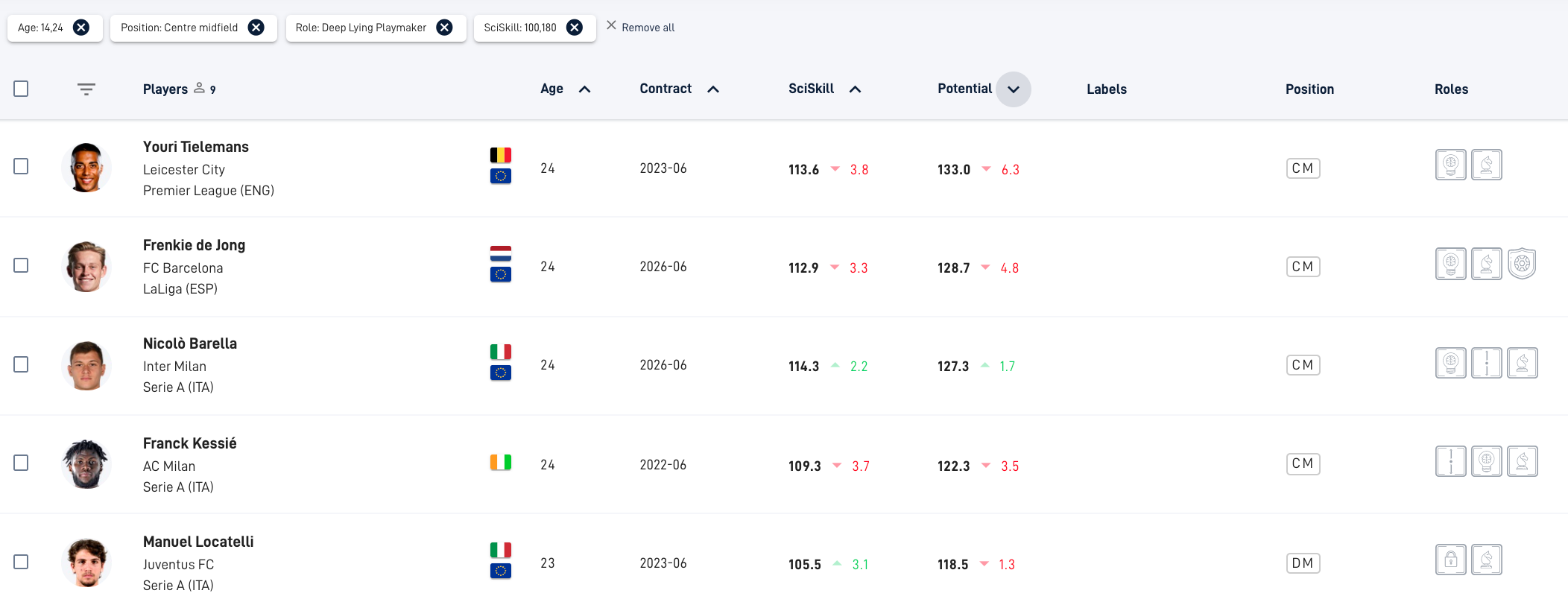1568x605 pixels.
Task: Select the Youri Tielemans row checkbox
Action: (x=21, y=166)
